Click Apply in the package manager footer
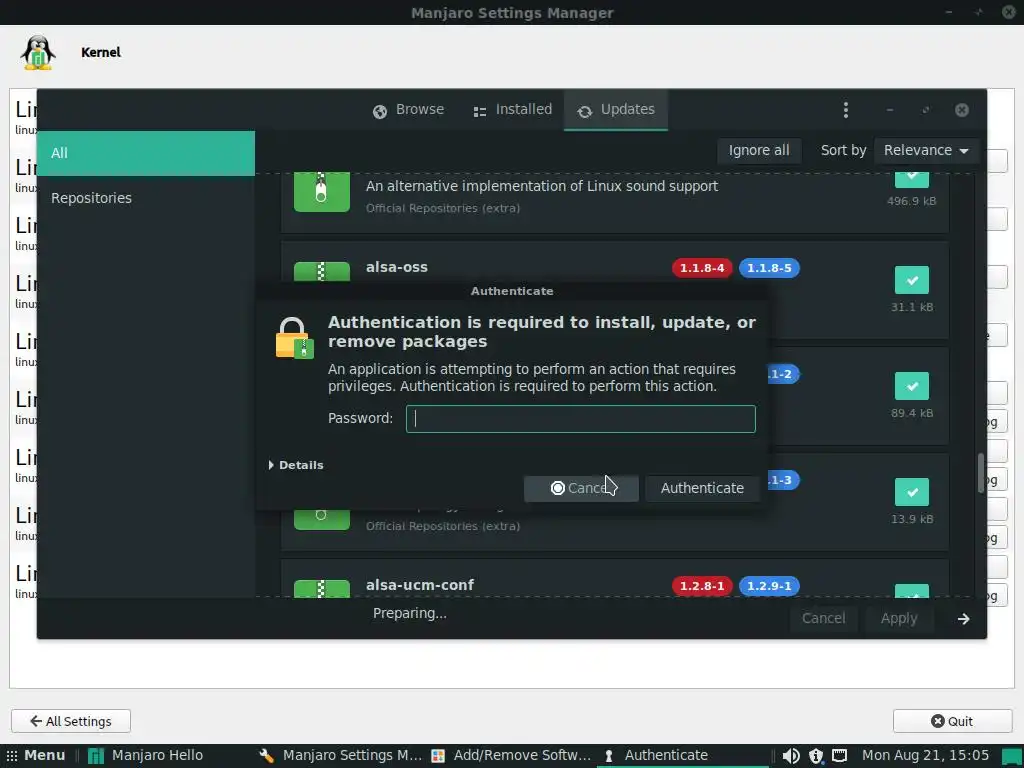The image size is (1024, 768). (899, 618)
